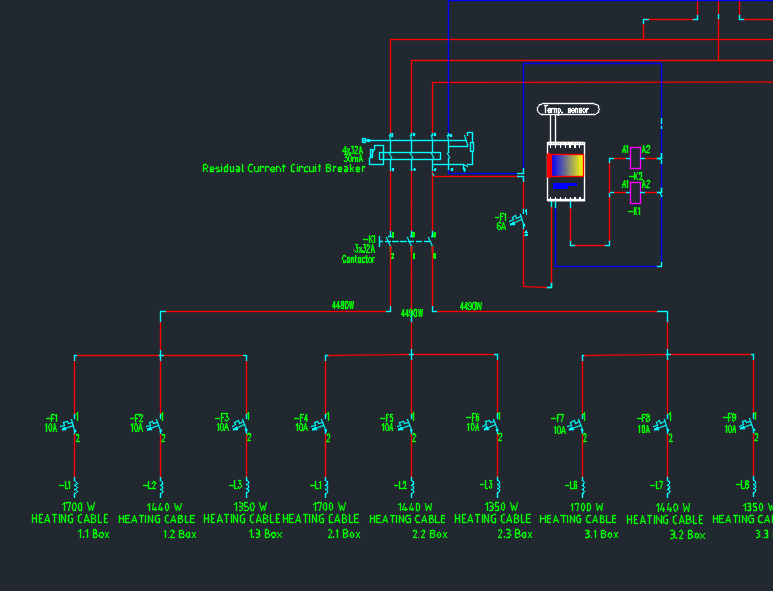The height and width of the screenshot is (591, 773).
Task: Click the heating coil symbol above 2.1 Box
Action: [x=326, y=487]
